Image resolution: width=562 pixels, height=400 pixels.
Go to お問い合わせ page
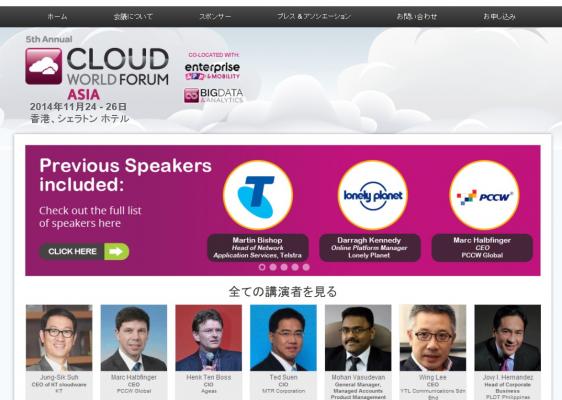click(416, 16)
